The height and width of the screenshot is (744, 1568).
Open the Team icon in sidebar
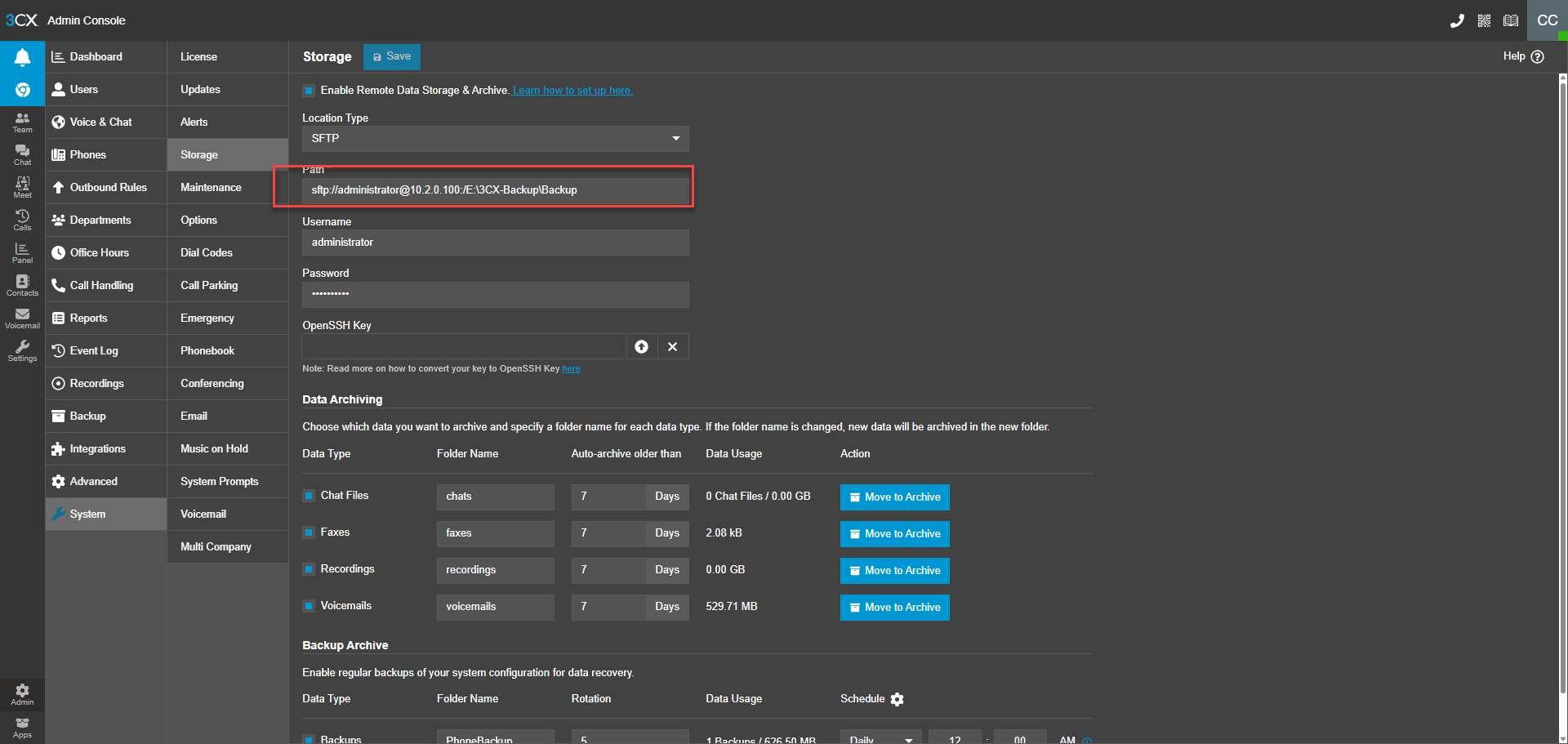coord(22,122)
